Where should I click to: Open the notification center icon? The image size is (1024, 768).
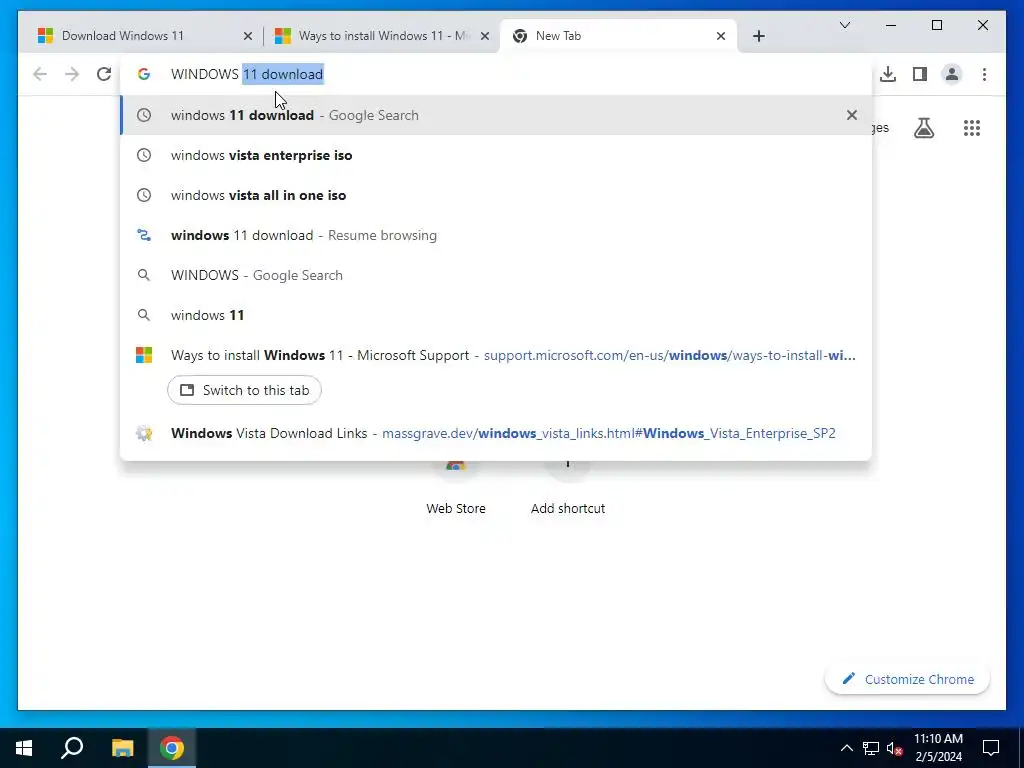click(x=991, y=748)
